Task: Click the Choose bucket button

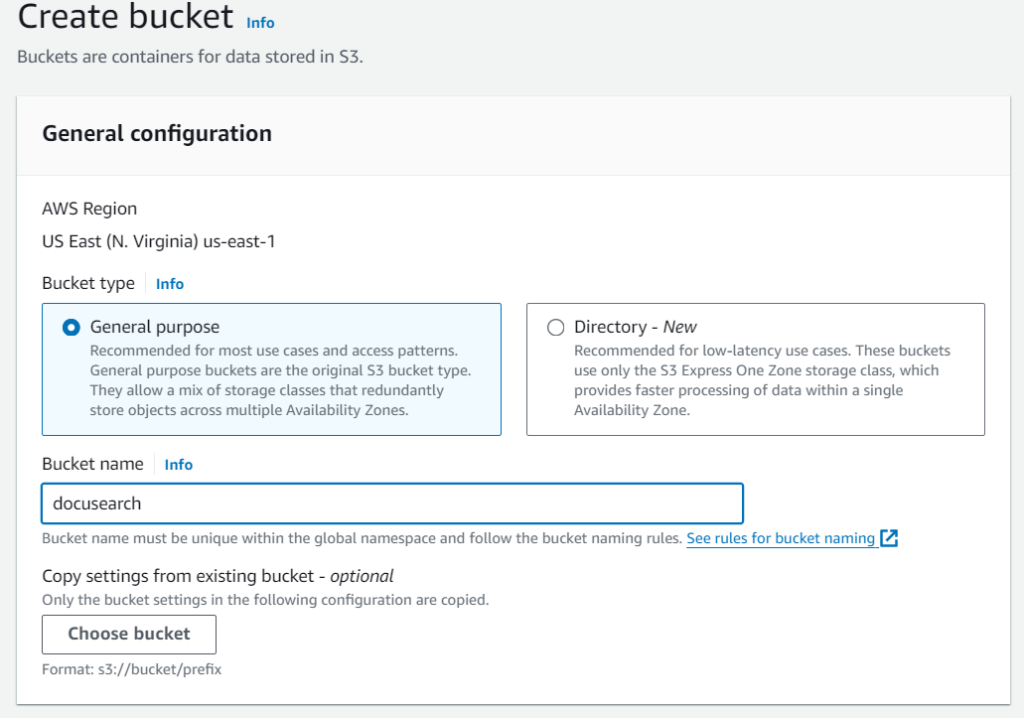Action: tap(129, 634)
